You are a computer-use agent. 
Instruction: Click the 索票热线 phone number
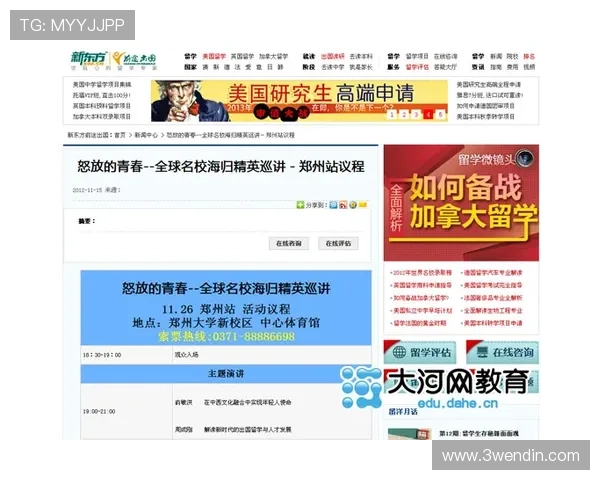227,337
